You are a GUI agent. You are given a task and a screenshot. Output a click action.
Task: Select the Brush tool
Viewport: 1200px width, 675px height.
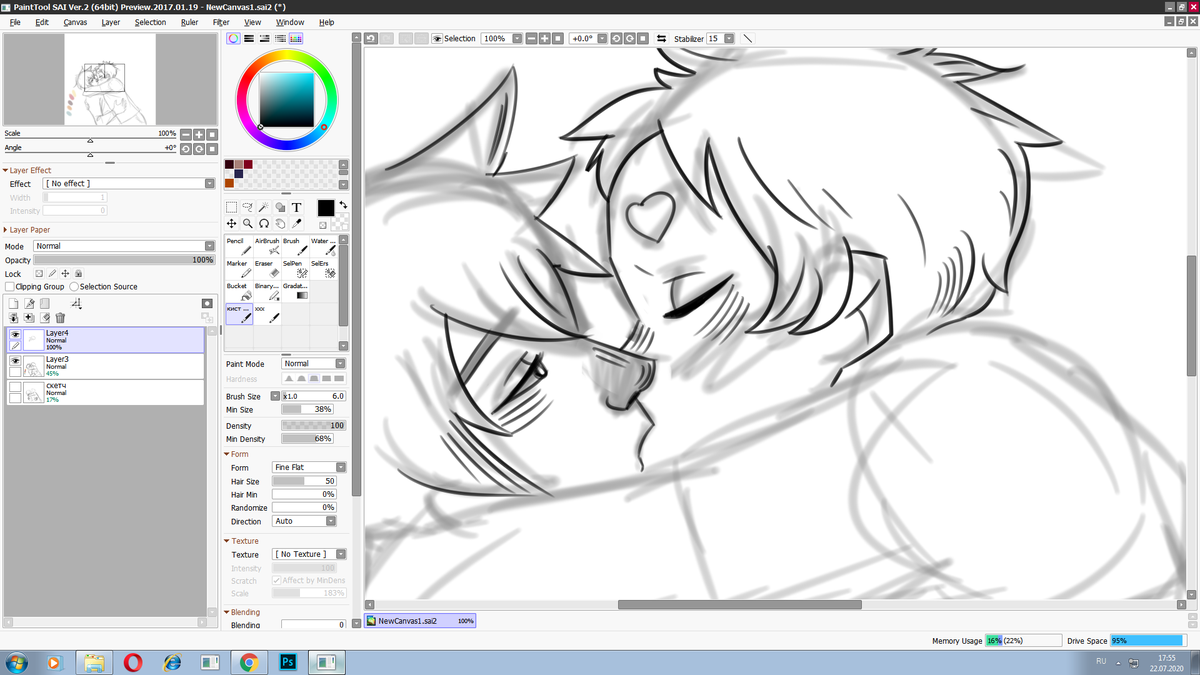pos(294,246)
